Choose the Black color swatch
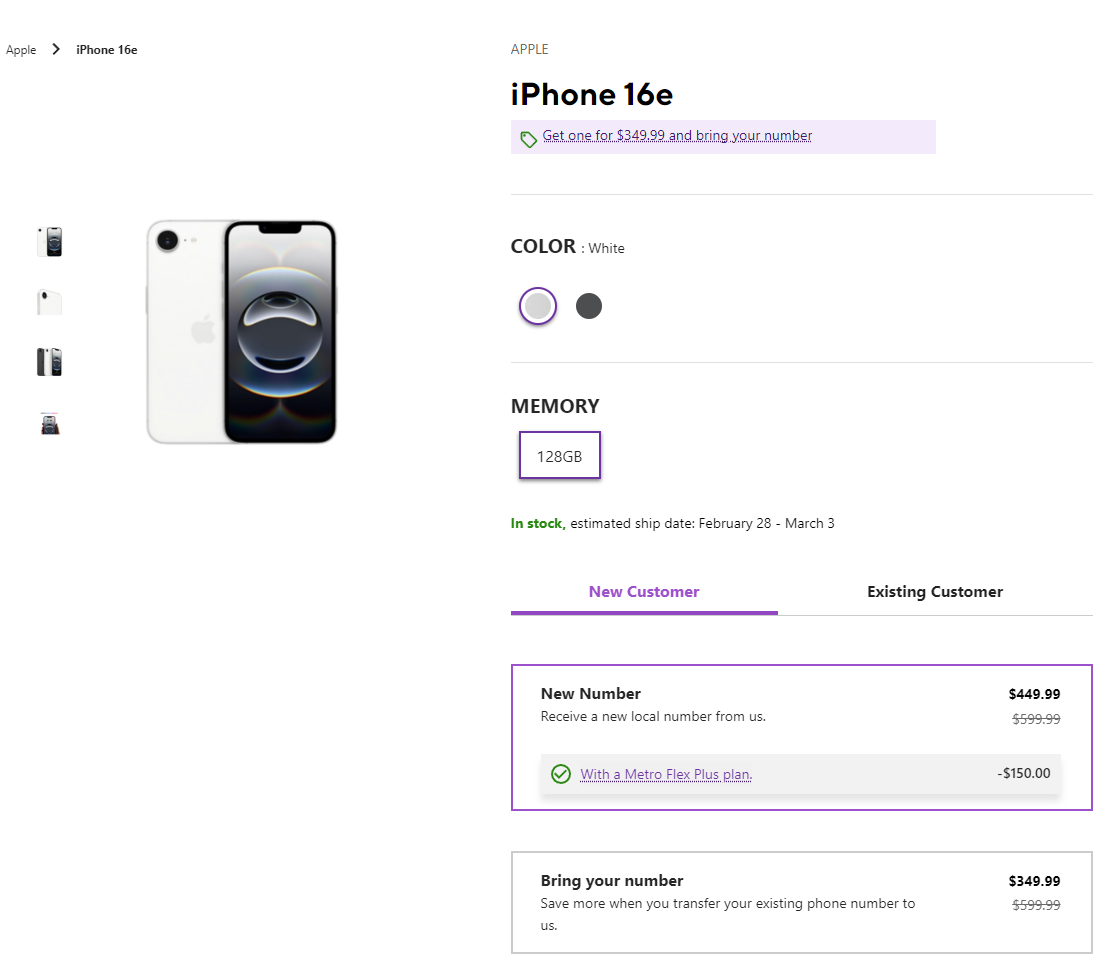This screenshot has height=960, width=1101. [x=589, y=306]
